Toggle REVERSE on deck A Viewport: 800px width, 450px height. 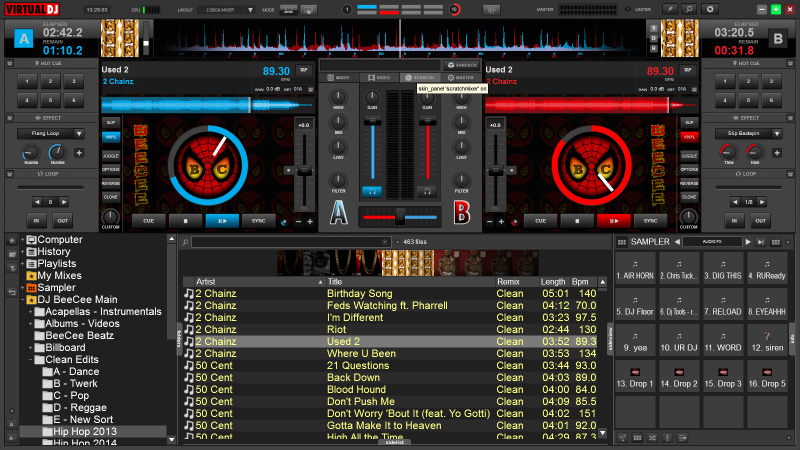click(x=111, y=183)
